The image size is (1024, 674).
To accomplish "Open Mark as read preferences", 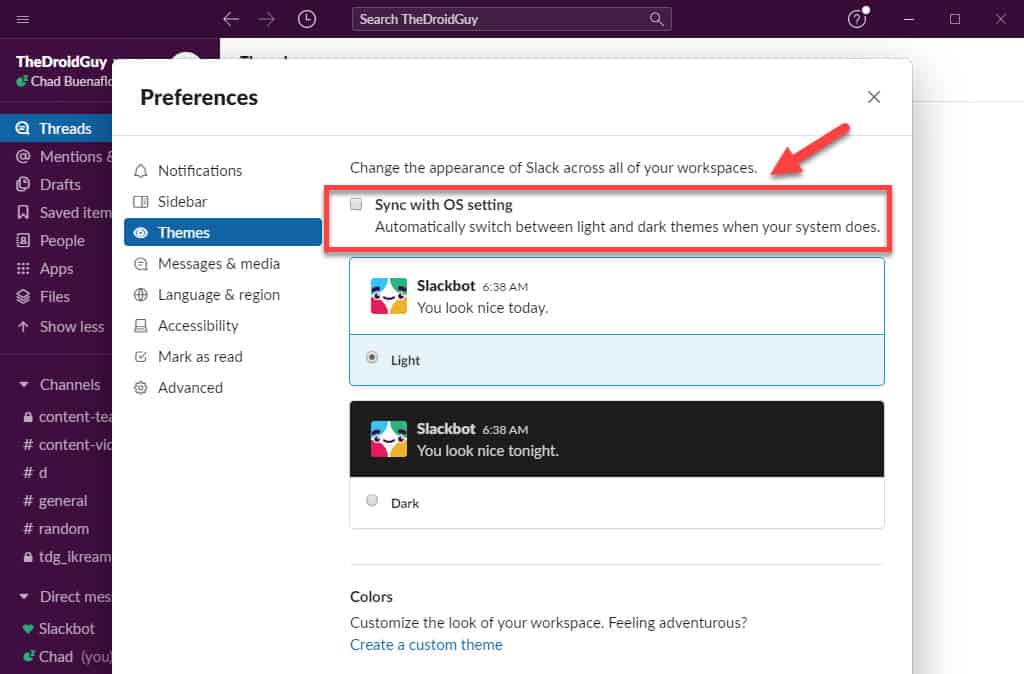I will (x=223, y=357).
